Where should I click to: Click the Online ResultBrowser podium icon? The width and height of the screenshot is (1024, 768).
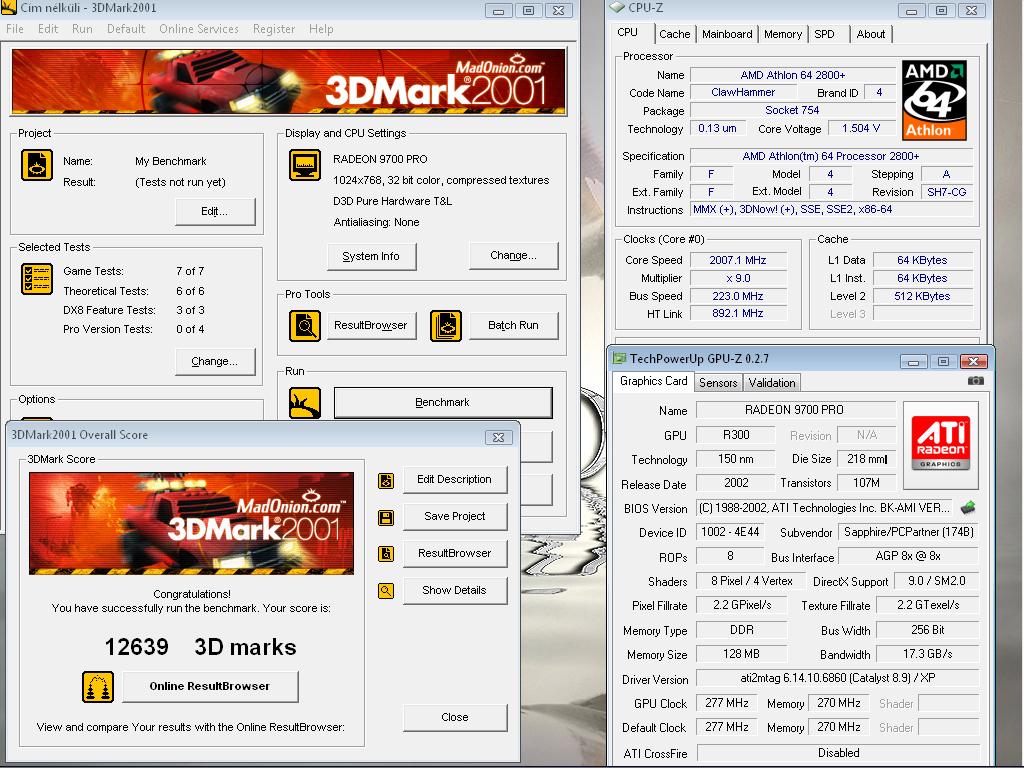[x=98, y=687]
